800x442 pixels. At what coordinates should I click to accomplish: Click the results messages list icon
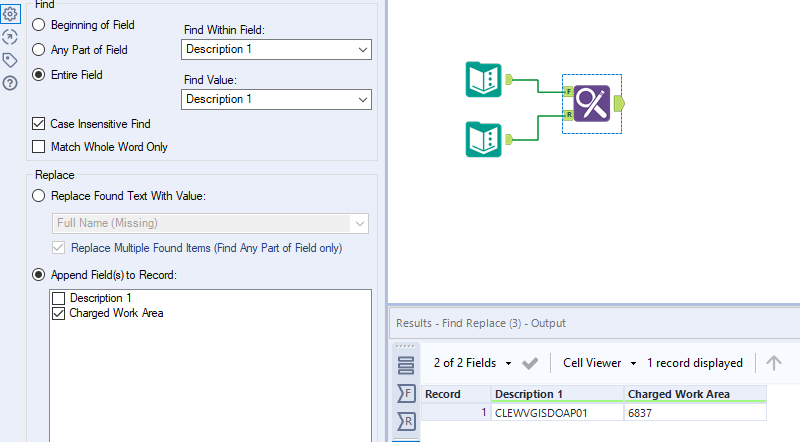point(406,364)
